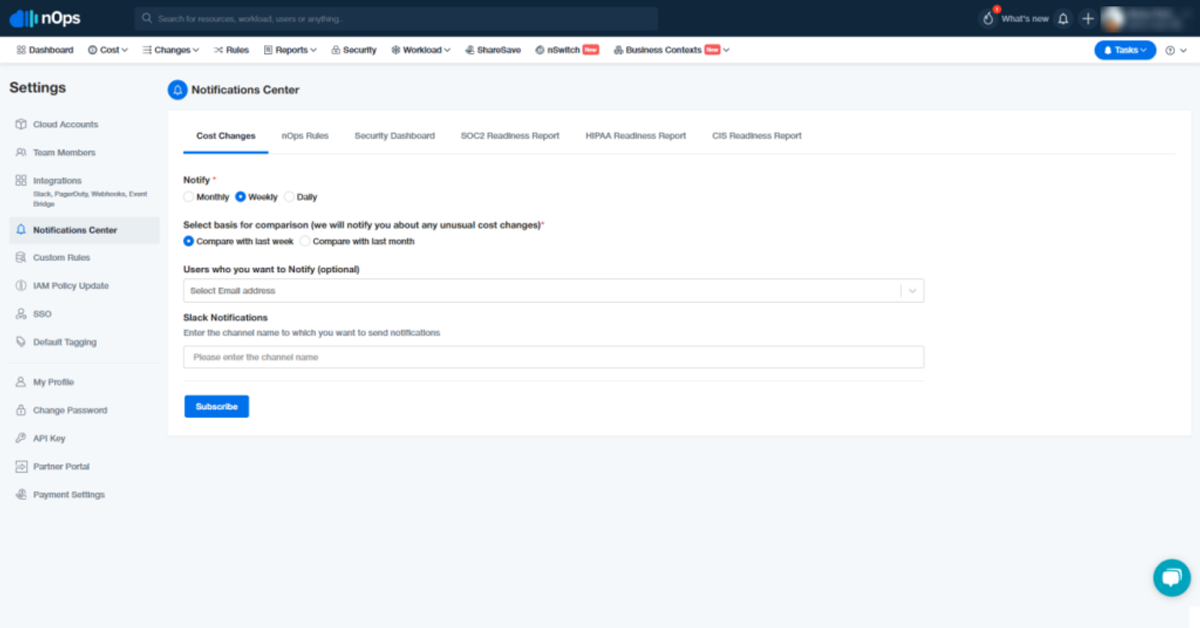This screenshot has height=628, width=1200.
Task: Open the Dashboard menu item
Action: click(45, 50)
